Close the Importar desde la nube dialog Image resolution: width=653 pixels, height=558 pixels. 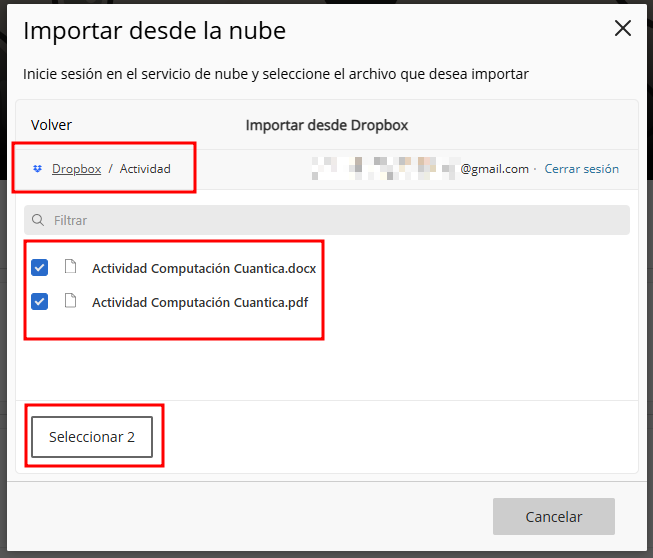click(x=623, y=29)
